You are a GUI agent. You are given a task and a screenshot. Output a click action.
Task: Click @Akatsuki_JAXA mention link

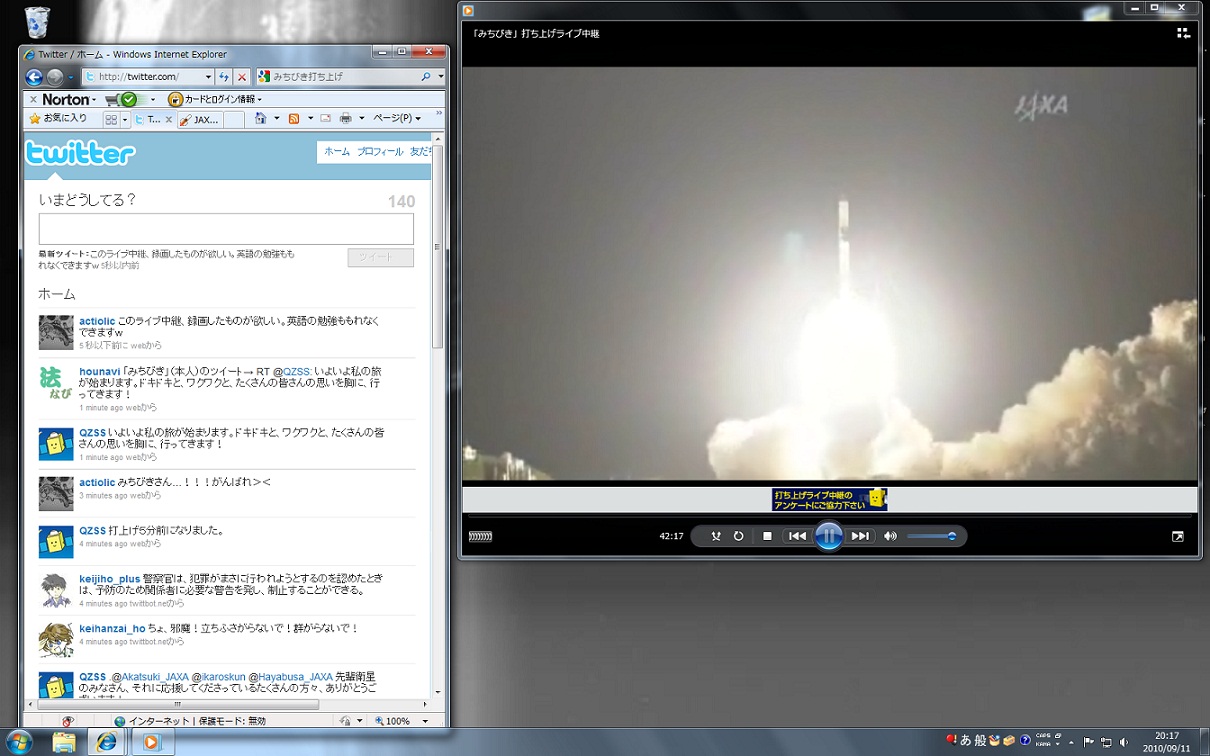click(x=152, y=677)
